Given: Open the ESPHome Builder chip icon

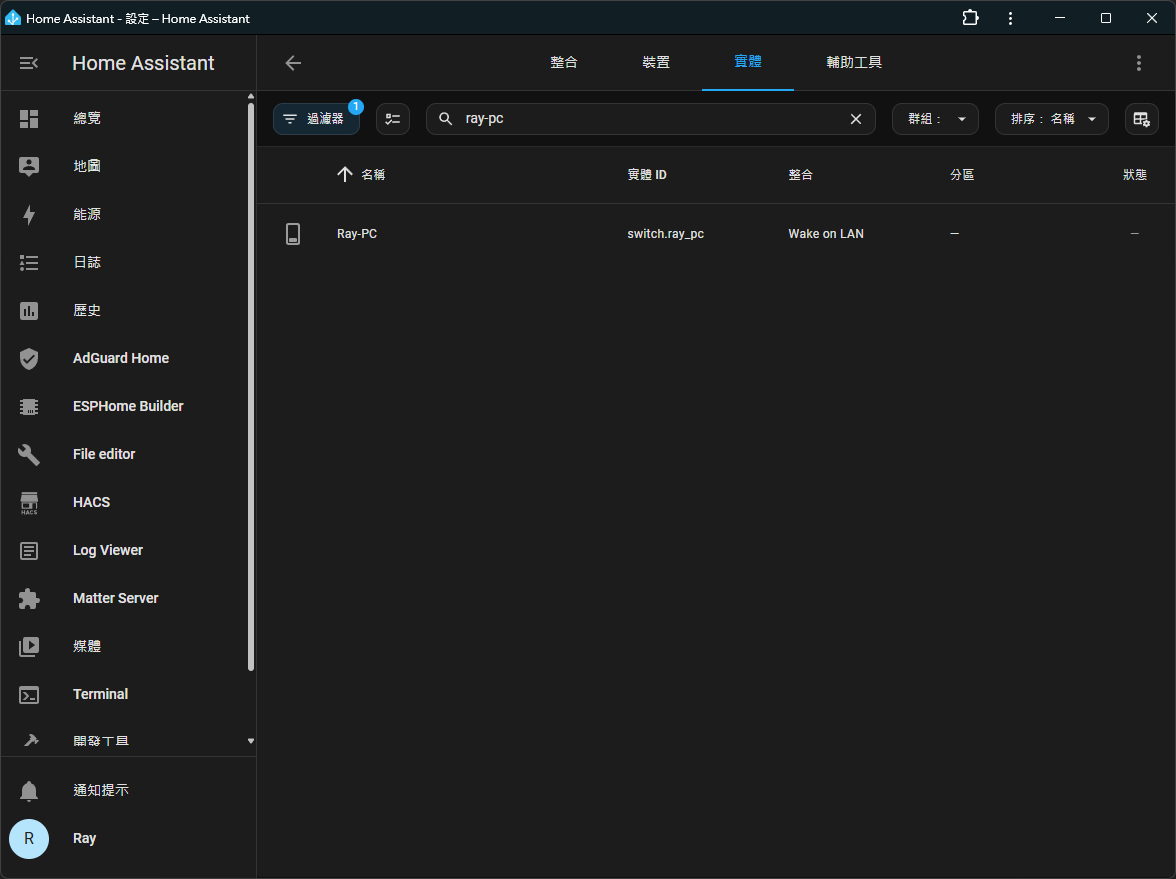Looking at the screenshot, I should coord(28,406).
